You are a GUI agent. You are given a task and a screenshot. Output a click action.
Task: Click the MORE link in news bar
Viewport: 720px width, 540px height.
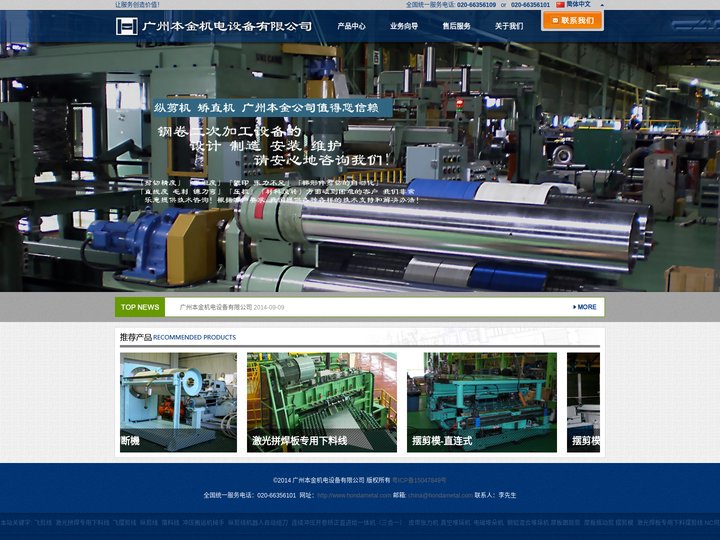point(585,307)
